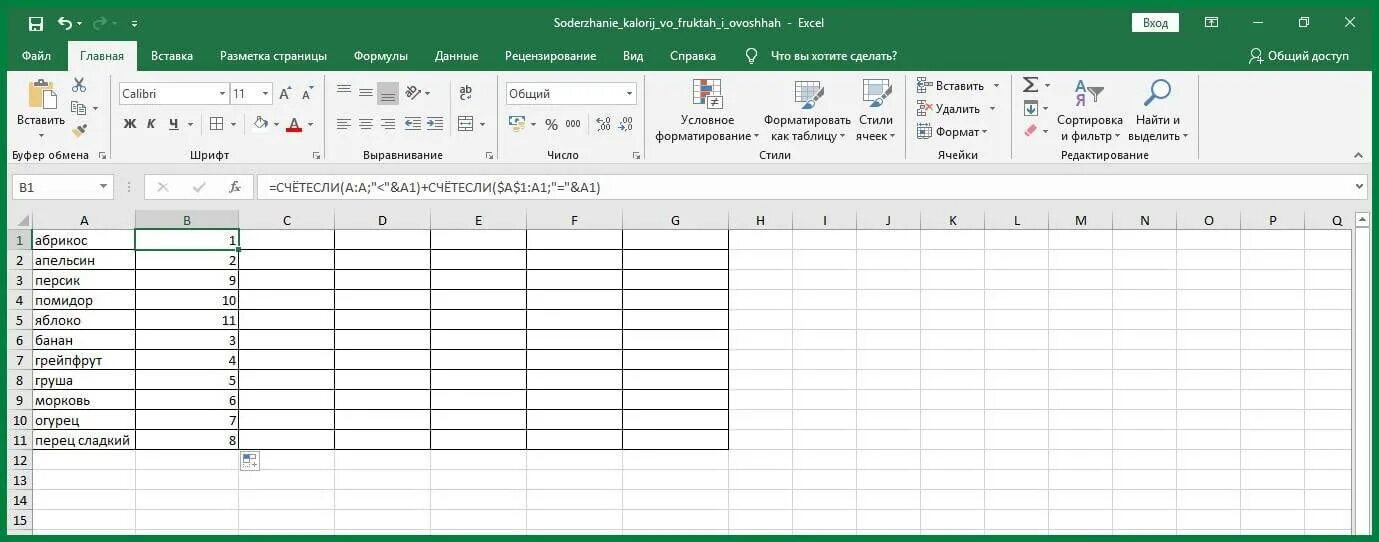
Task: Click Undo in the quick access toolbar
Action: point(66,22)
